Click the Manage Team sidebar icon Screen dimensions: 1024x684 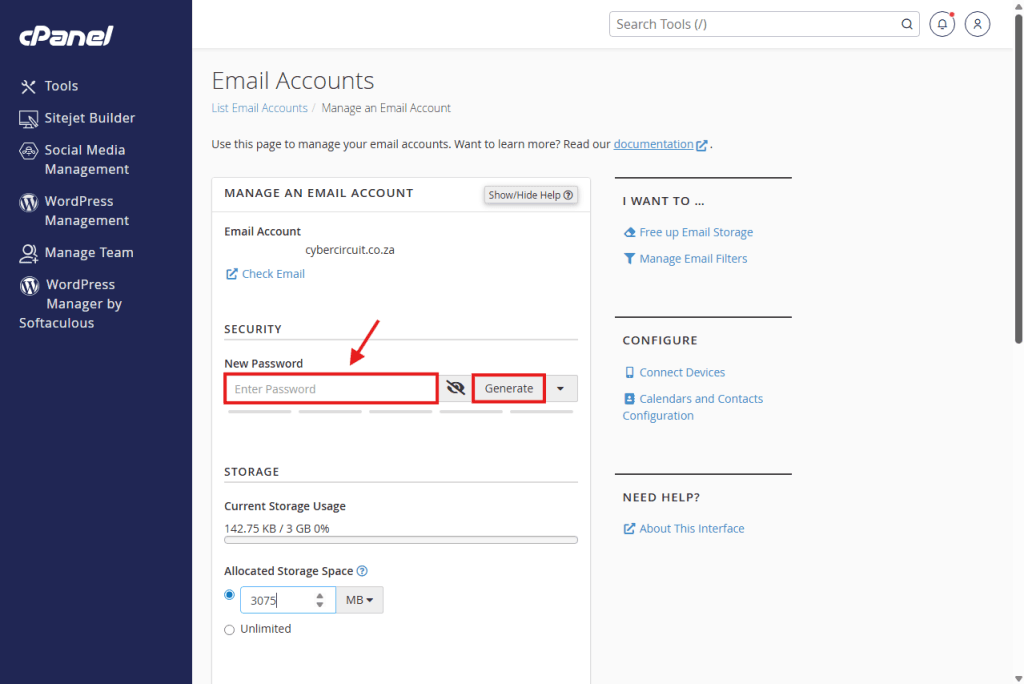pyautogui.click(x=28, y=253)
